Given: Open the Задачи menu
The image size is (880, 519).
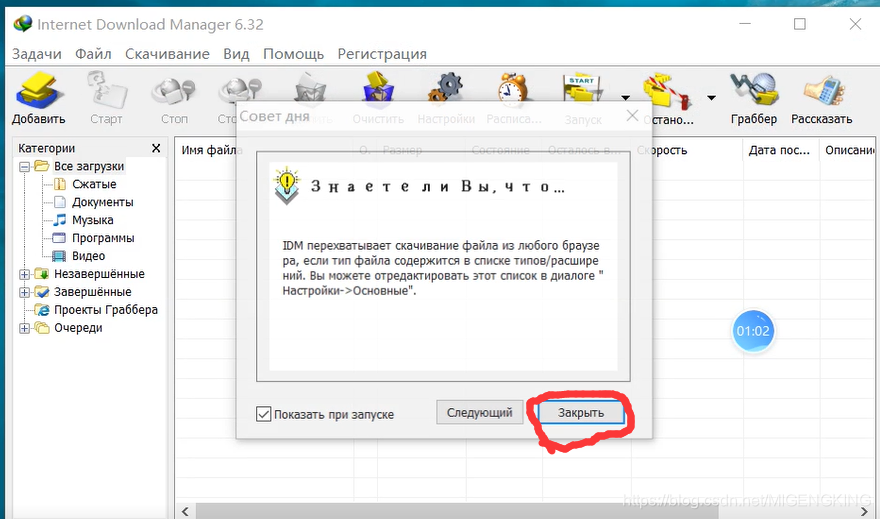Looking at the screenshot, I should 36,54.
